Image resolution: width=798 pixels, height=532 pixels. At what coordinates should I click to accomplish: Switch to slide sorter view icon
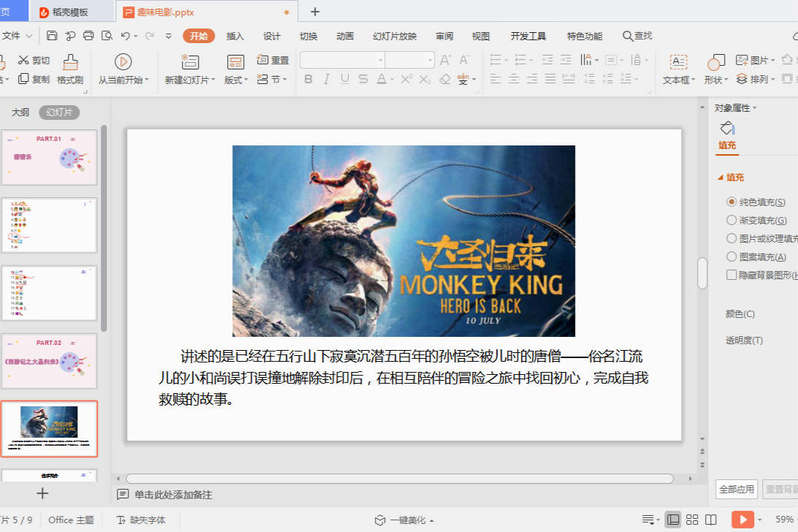(x=694, y=519)
